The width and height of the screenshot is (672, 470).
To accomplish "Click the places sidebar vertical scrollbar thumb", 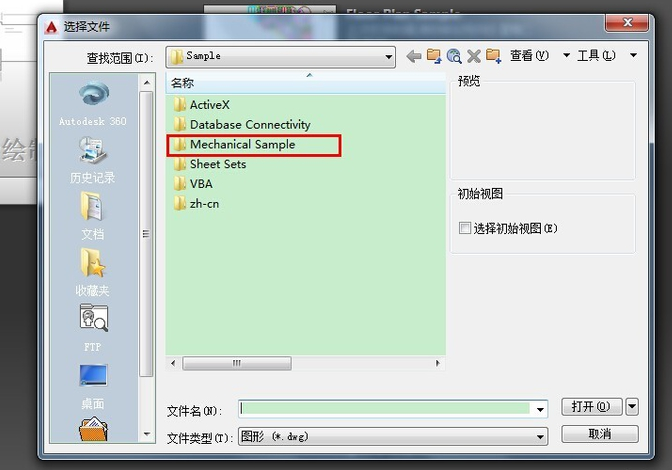I will (147, 234).
